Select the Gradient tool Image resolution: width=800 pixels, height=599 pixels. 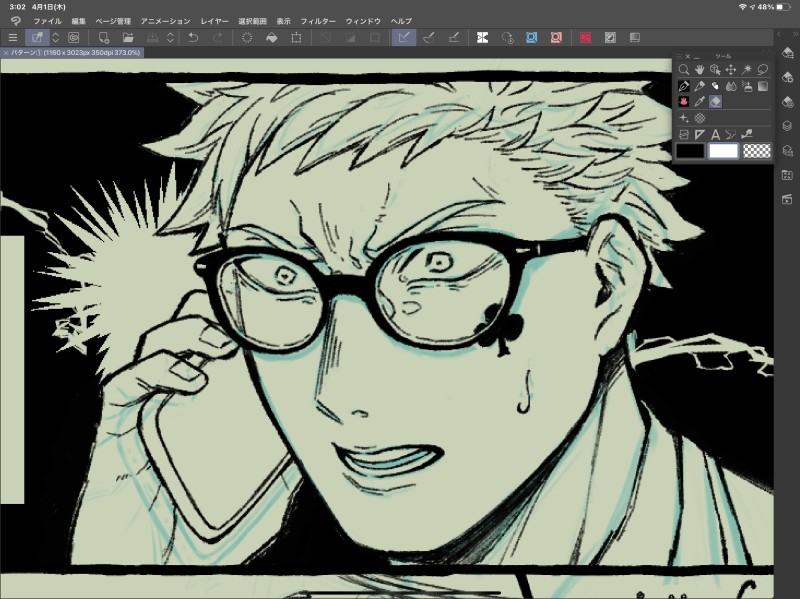click(x=763, y=86)
